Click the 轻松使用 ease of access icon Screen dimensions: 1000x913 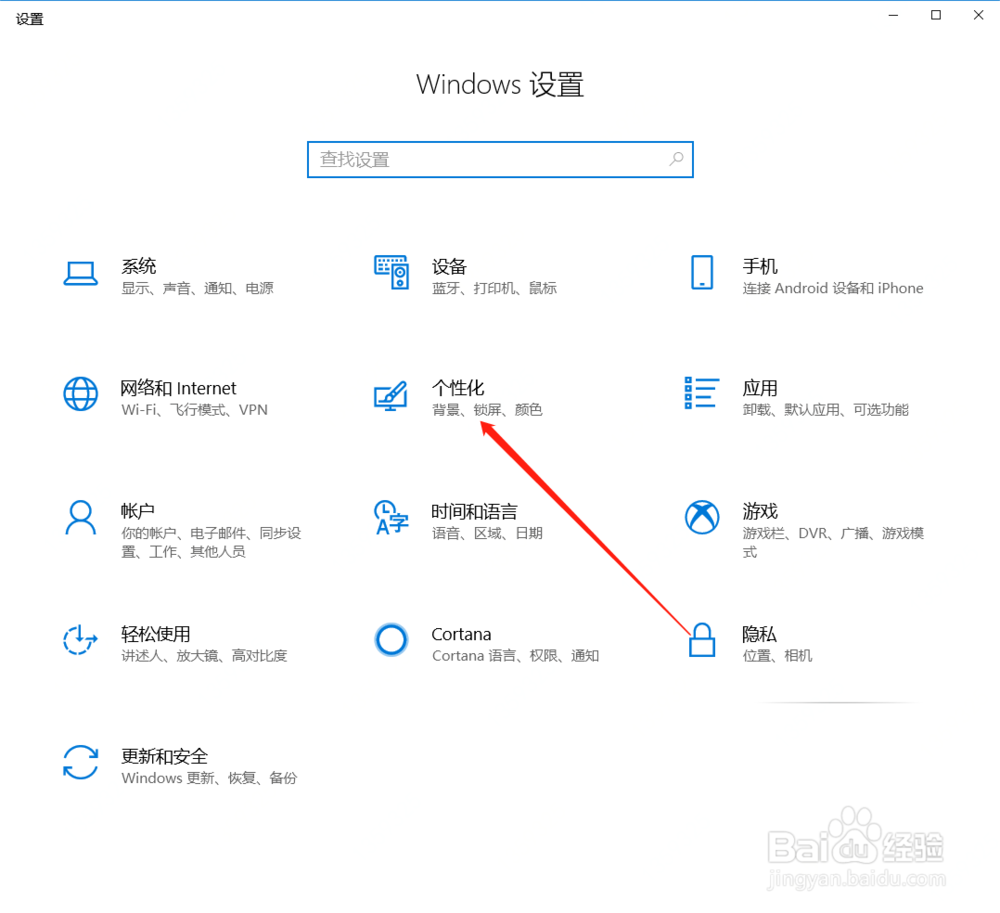[x=80, y=640]
